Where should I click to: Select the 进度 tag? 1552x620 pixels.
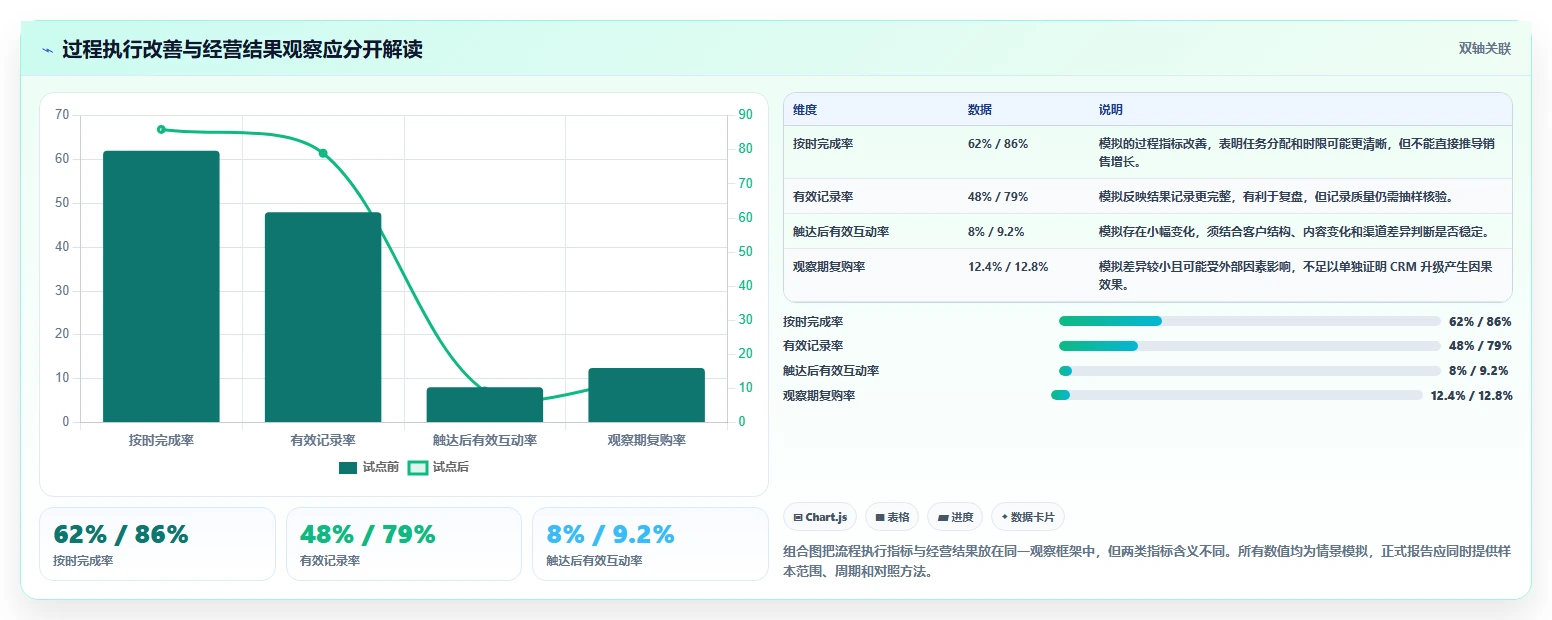[x=955, y=517]
